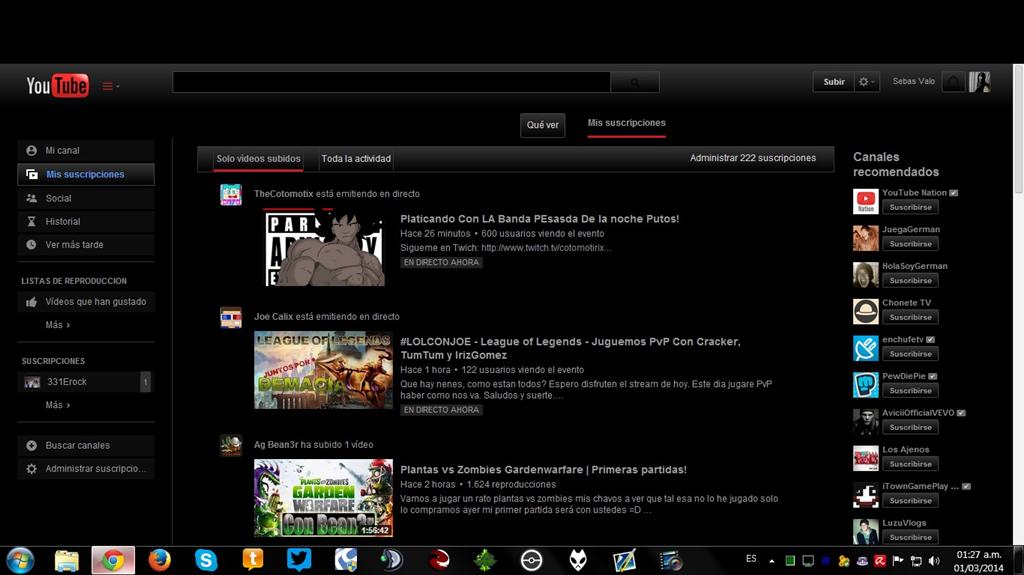The image size is (1024, 575).
Task: Switch to Toda la actividad tab
Action: 356,159
